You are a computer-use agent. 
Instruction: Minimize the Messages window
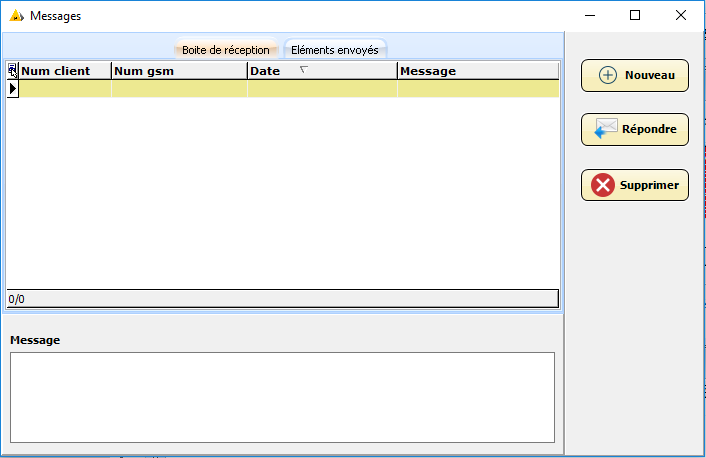(x=589, y=16)
